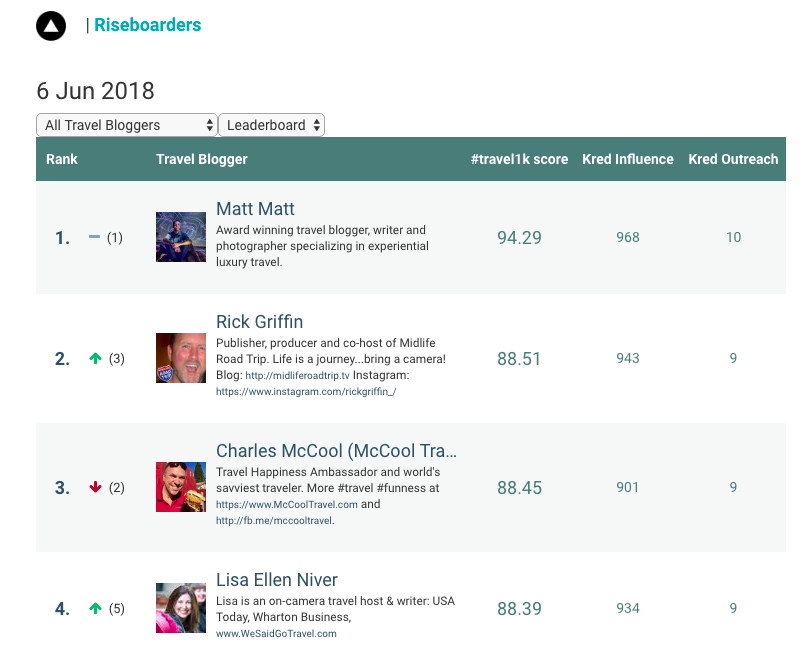This screenshot has height=647, width=802.
Task: Select Charles McCool's avatar image
Action: 181,487
